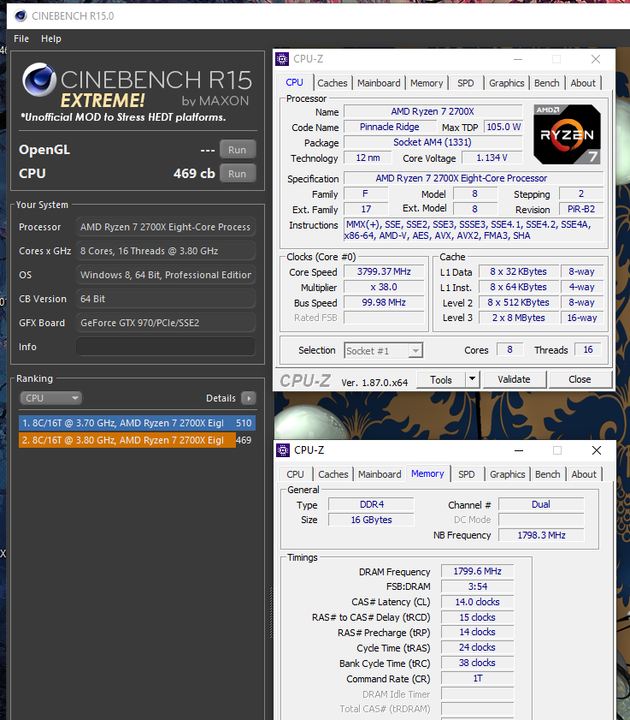Close the lower CPU-Z window with X
630x720 pixels.
point(596,450)
